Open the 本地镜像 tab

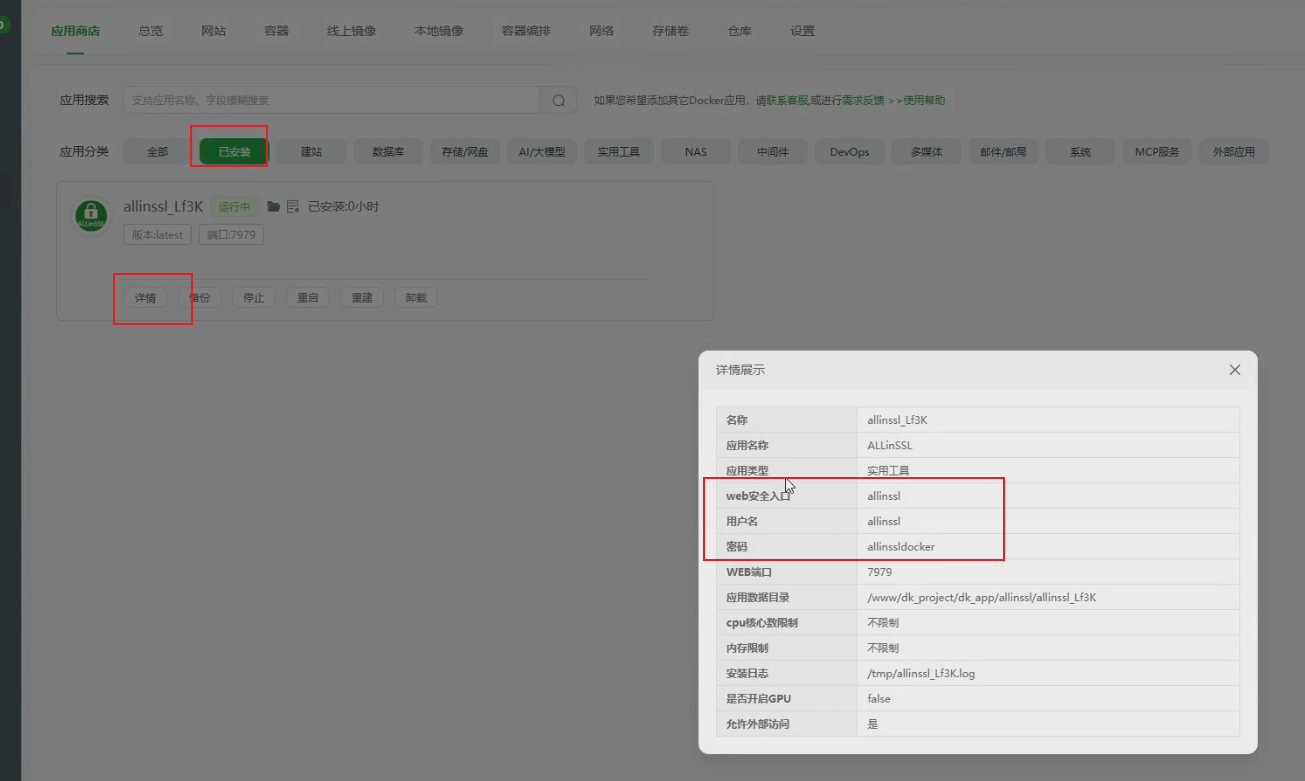[438, 30]
